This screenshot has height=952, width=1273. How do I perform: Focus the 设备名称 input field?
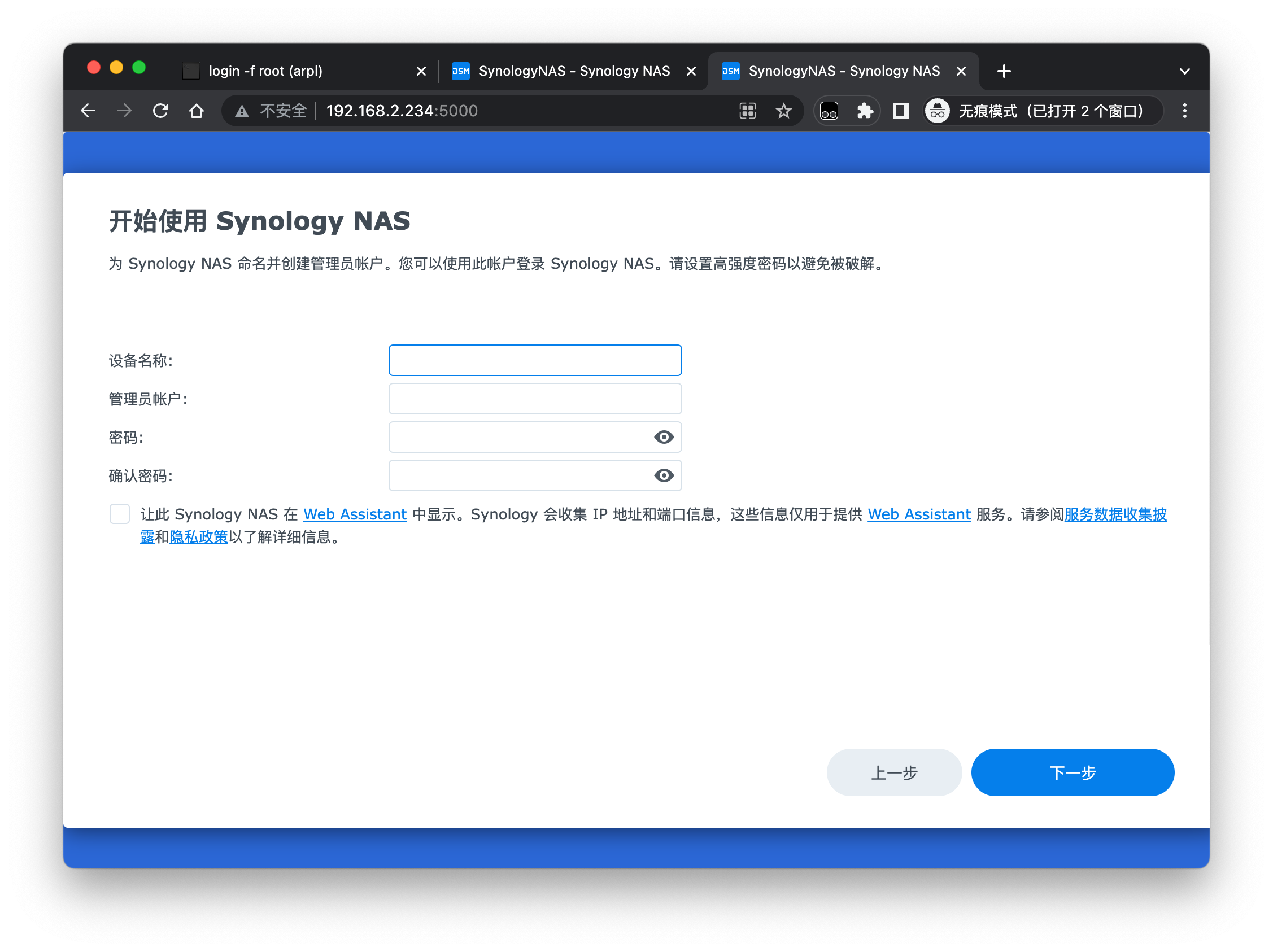click(535, 360)
